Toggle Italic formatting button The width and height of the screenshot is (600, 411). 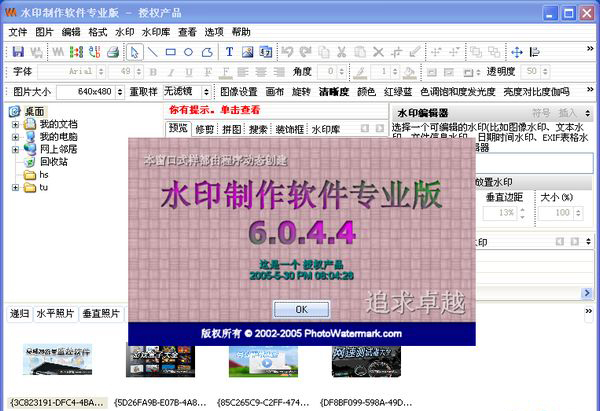click(x=171, y=72)
